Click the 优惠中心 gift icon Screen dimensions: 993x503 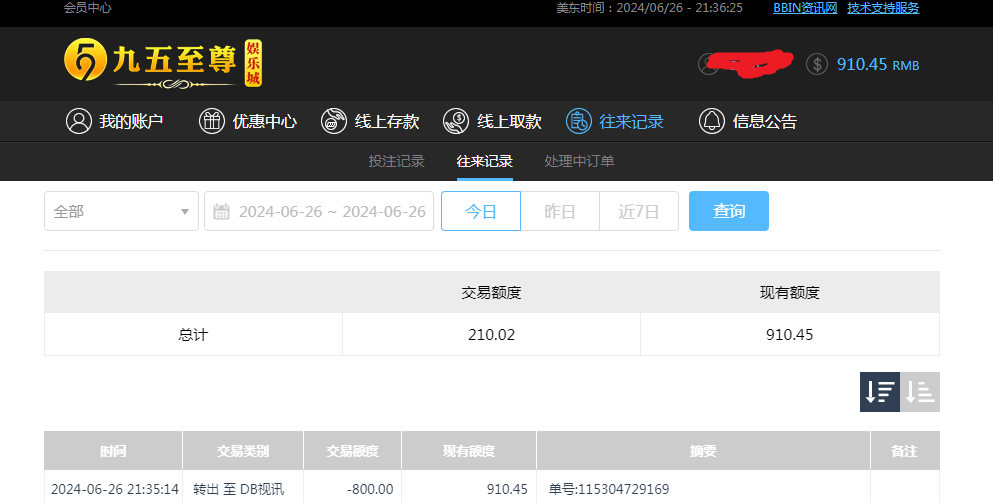point(212,122)
